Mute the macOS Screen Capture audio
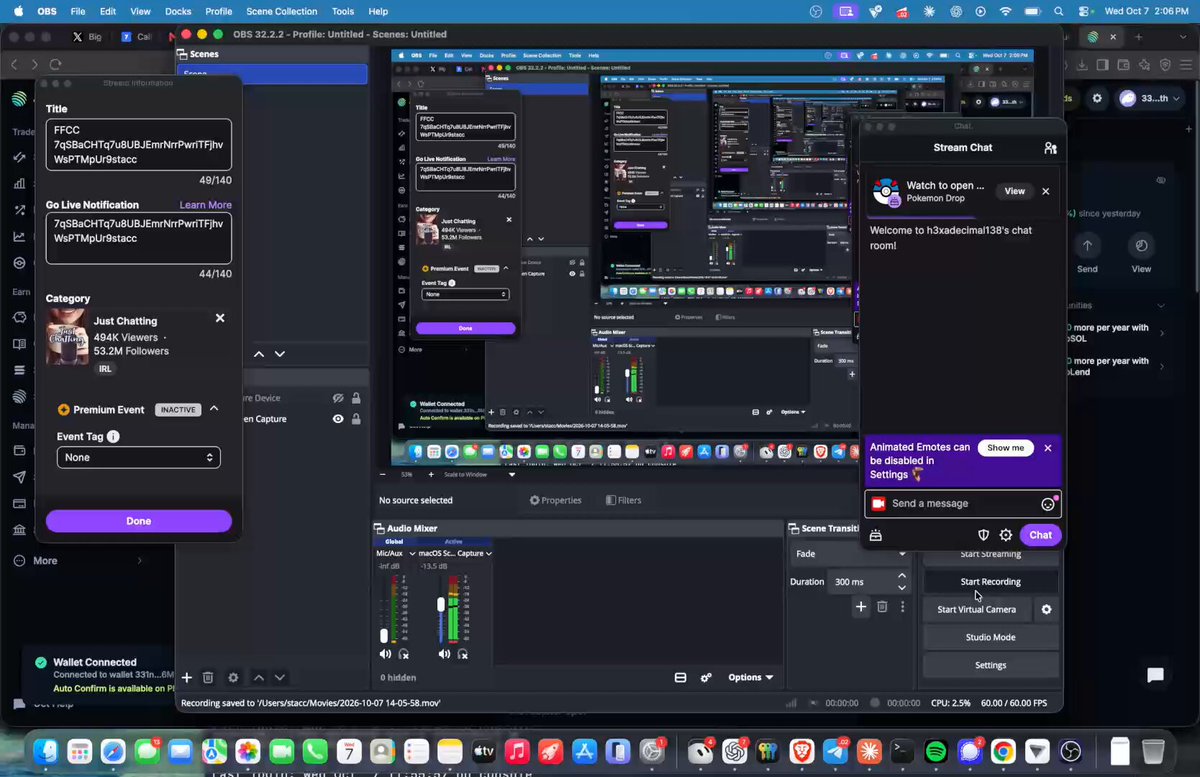Viewport: 1200px width, 777px height. click(443, 654)
